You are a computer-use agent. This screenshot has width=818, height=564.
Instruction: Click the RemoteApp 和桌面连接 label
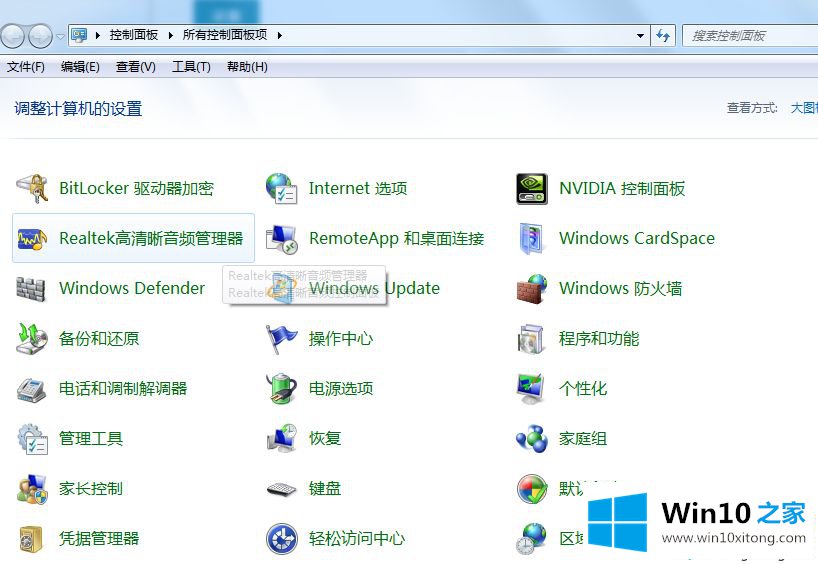point(396,238)
